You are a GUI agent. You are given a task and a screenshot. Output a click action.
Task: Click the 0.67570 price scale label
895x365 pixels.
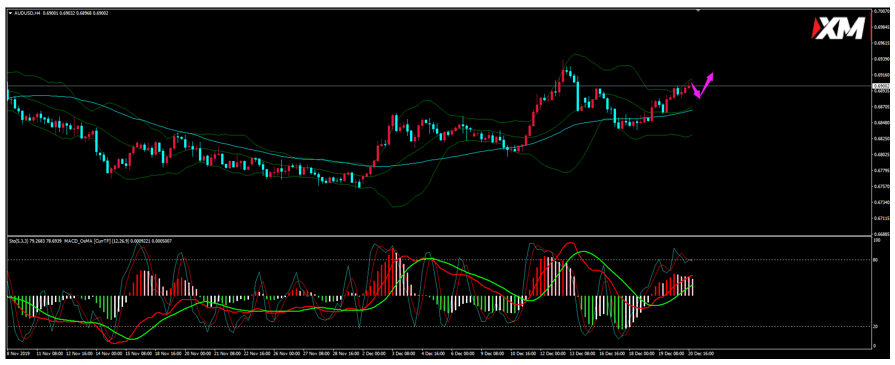(x=881, y=186)
